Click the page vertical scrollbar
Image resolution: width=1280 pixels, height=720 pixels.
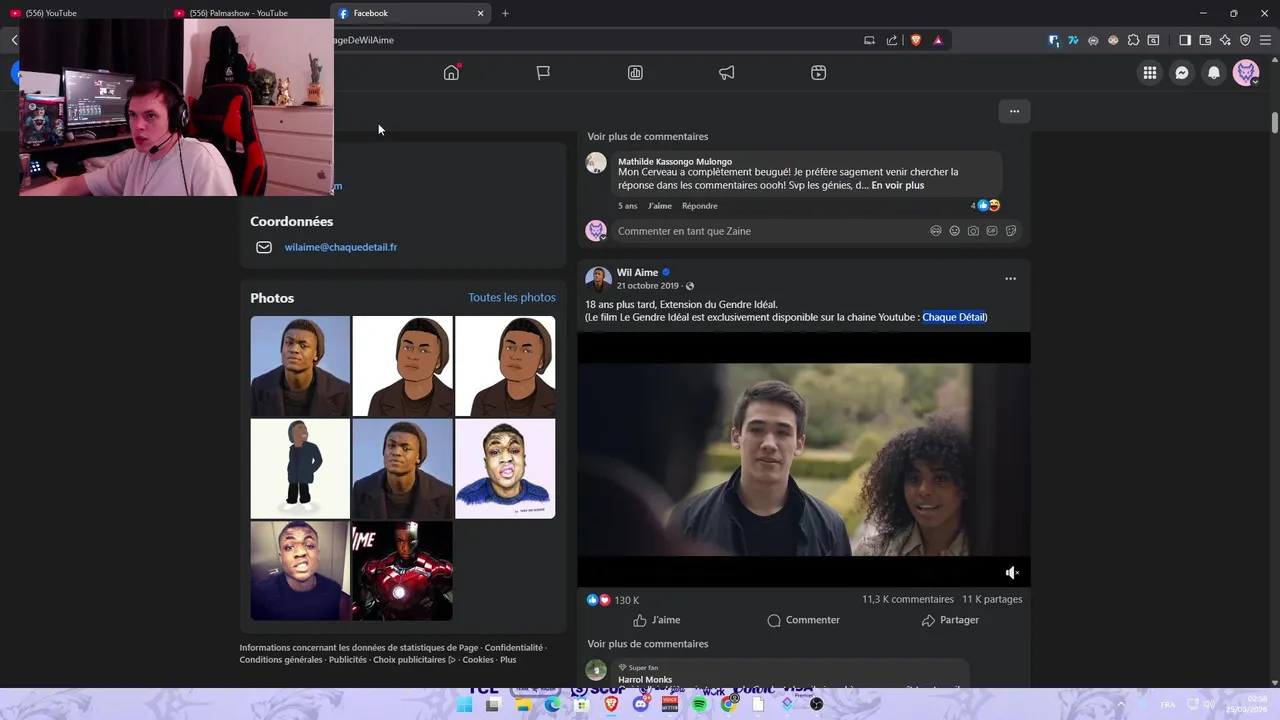(x=1275, y=123)
